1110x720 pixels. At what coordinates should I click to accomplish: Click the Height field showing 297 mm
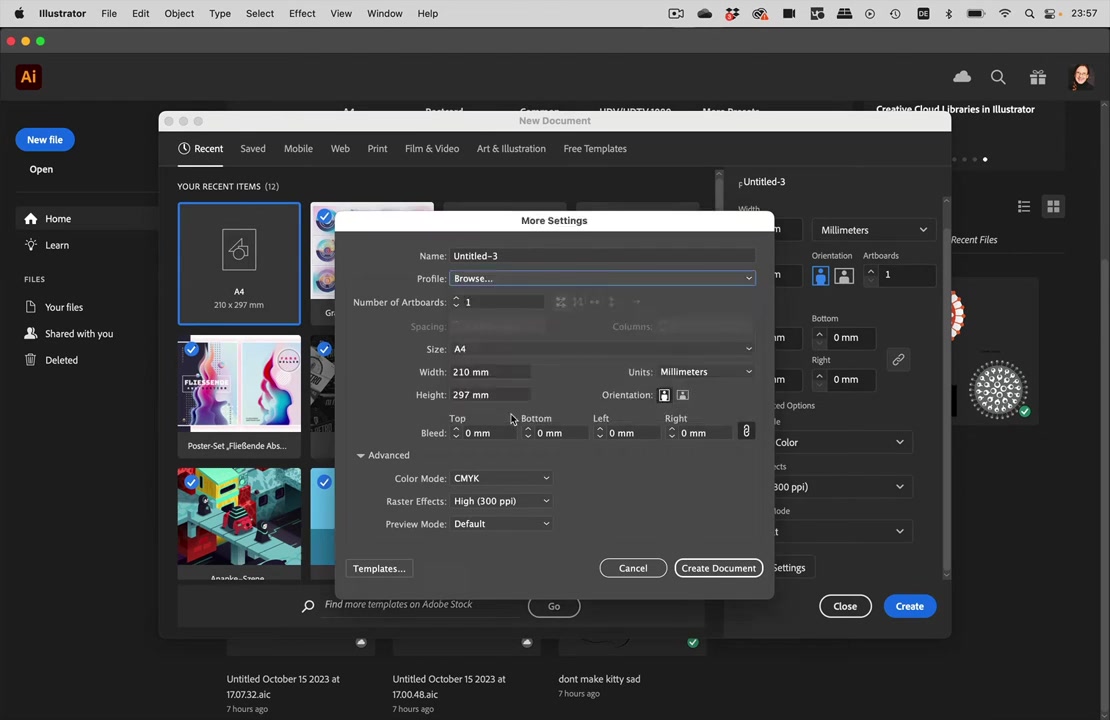(490, 395)
